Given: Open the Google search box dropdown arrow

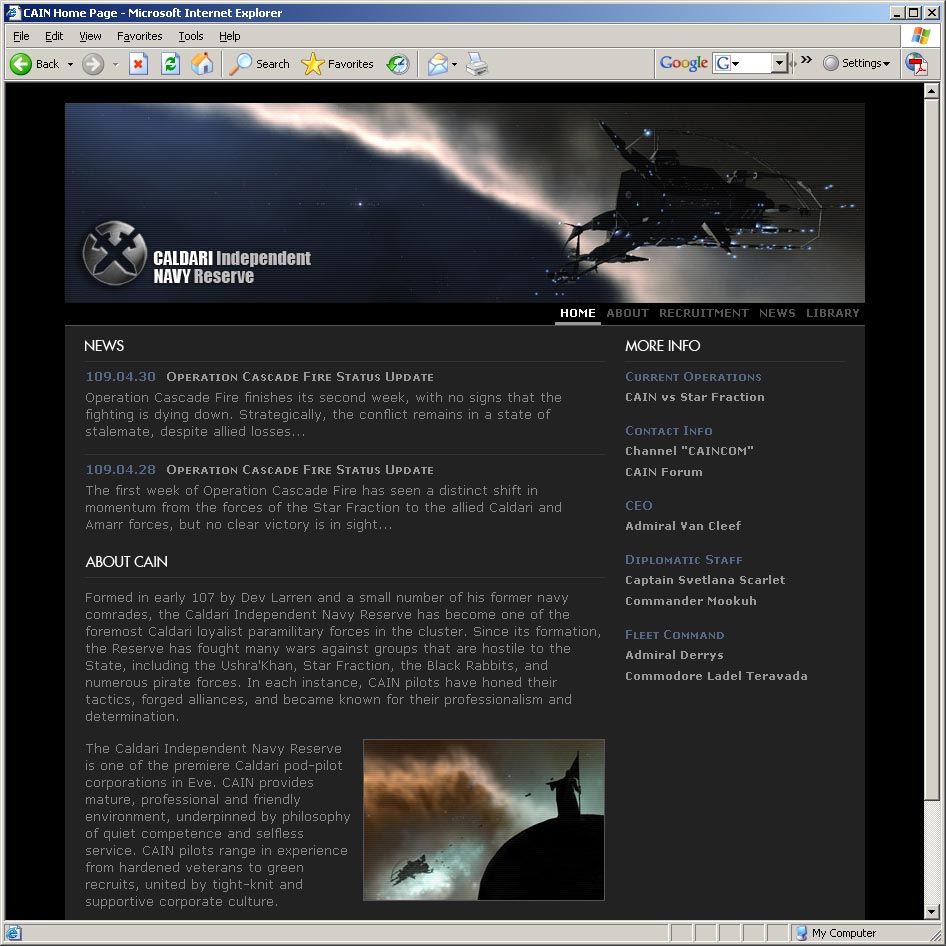Looking at the screenshot, I should pos(779,63).
